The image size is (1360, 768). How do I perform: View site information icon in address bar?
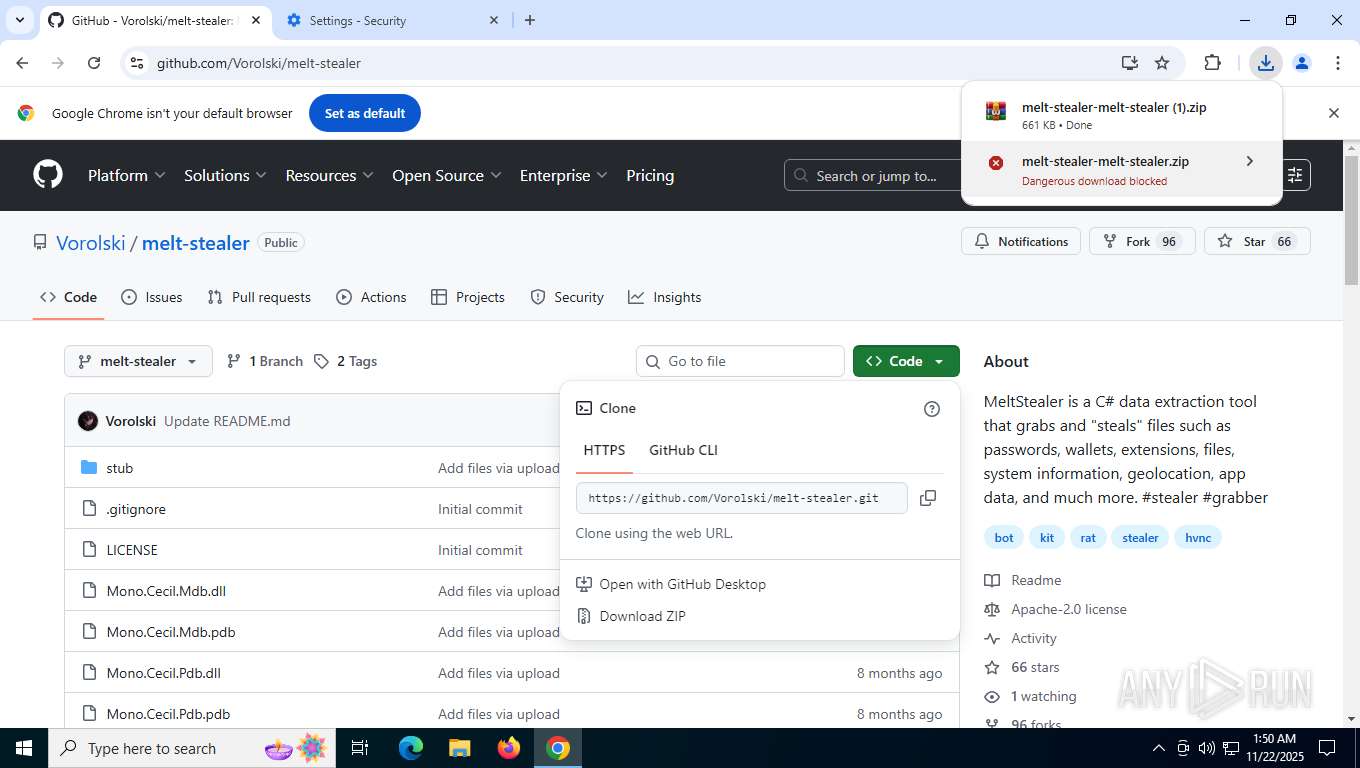click(x=137, y=63)
